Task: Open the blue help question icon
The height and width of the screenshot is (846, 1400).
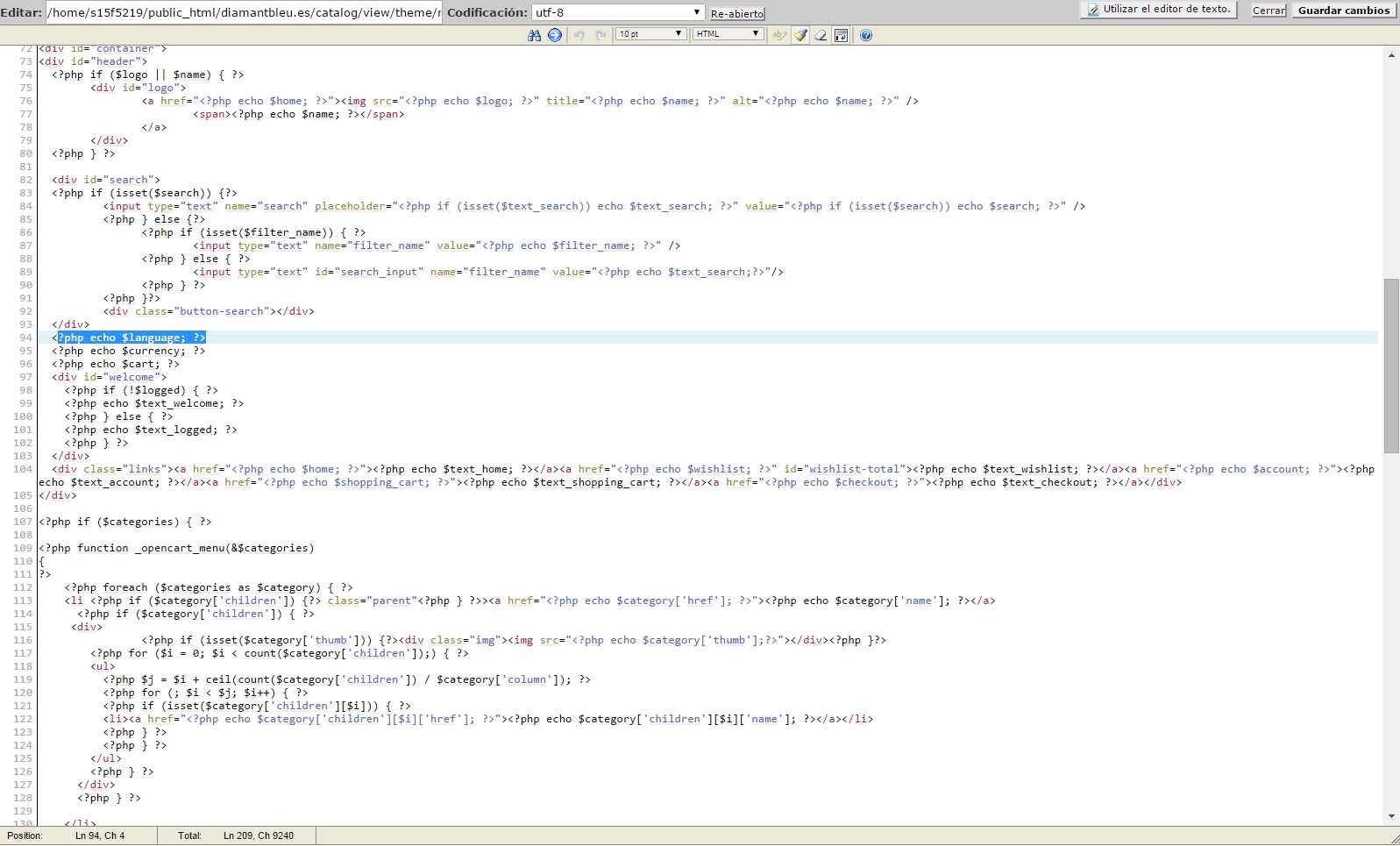Action: (866, 35)
